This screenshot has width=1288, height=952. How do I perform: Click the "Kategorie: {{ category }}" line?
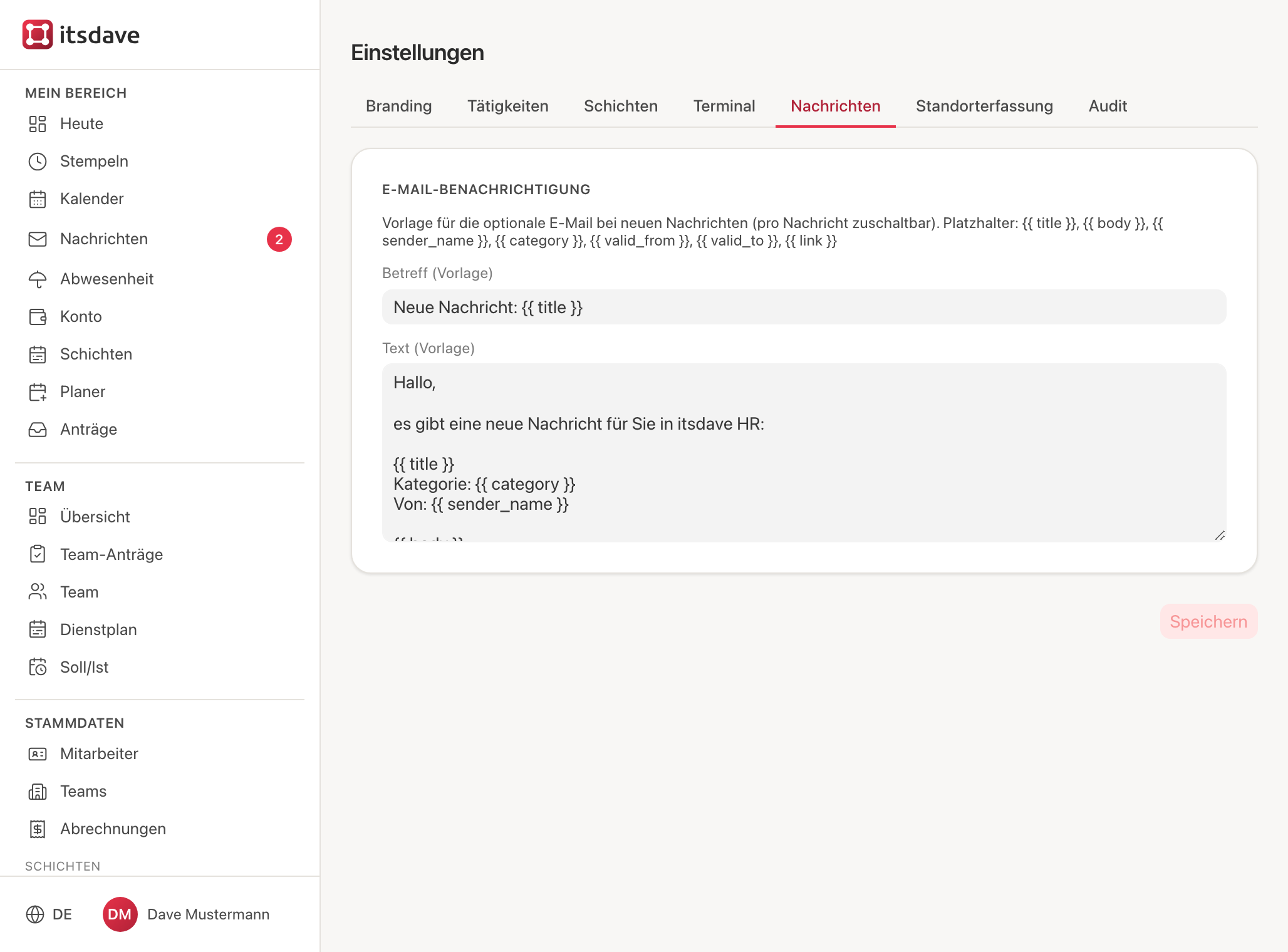pyautogui.click(x=484, y=484)
